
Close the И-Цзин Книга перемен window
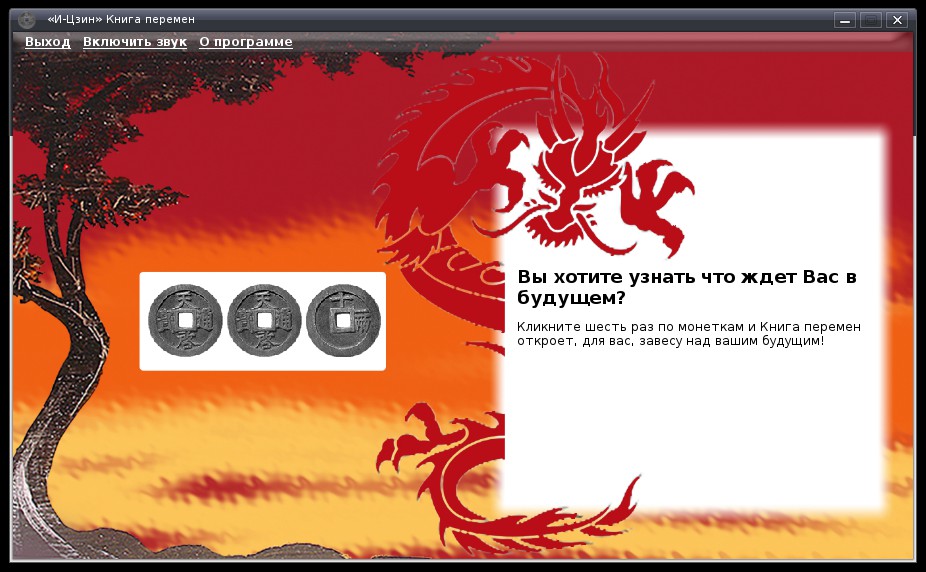pos(896,20)
